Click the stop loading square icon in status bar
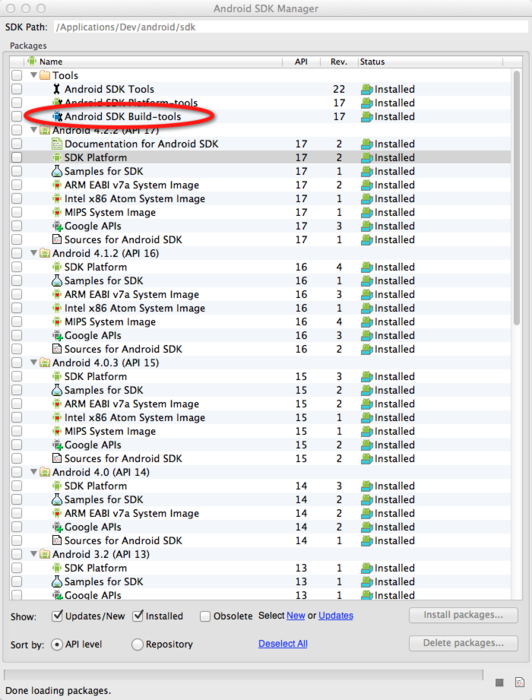This screenshot has width=532, height=700. [x=499, y=682]
